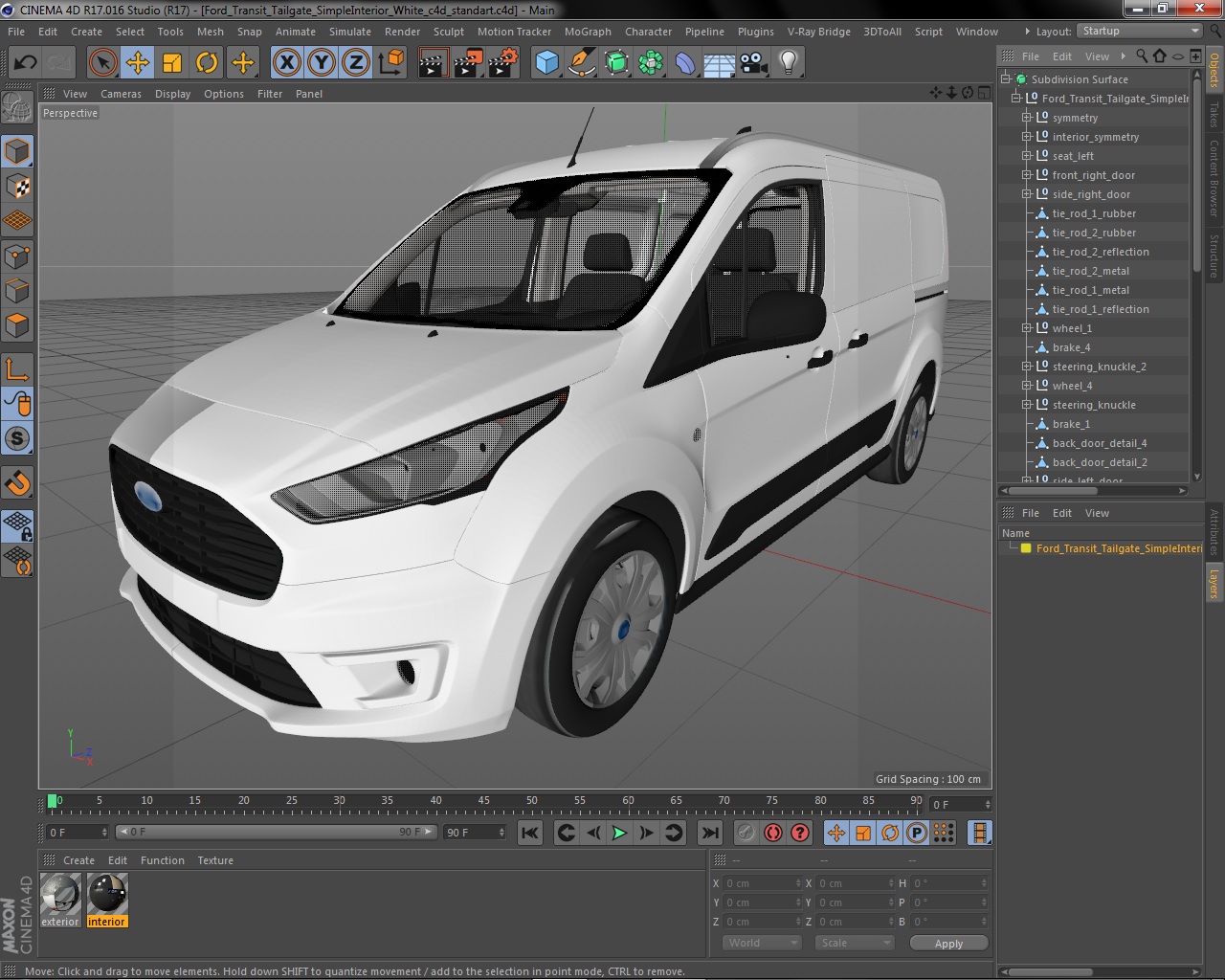This screenshot has height=980, width=1225.
Task: Expand front_right_door object in tree
Action: 1026,175
